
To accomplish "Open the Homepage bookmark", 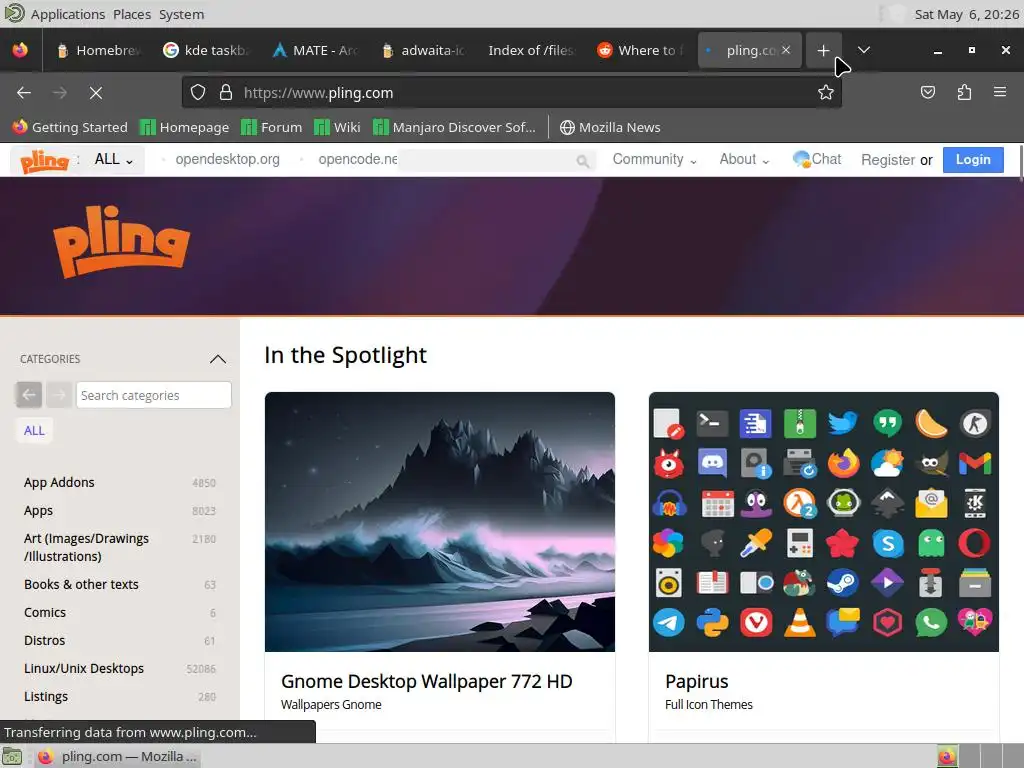I will coord(185,127).
